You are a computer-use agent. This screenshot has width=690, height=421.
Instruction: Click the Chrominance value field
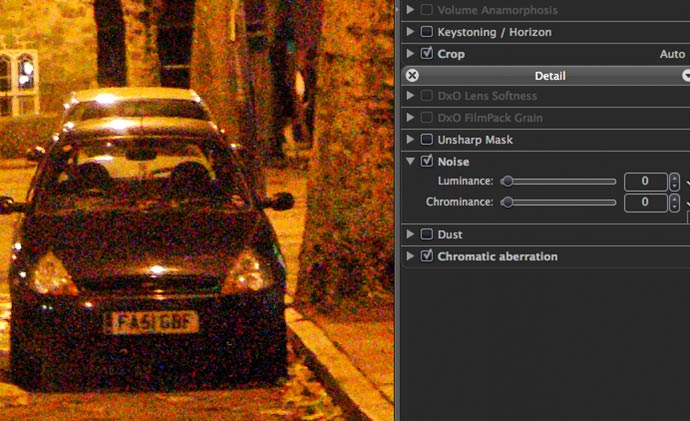tap(645, 202)
